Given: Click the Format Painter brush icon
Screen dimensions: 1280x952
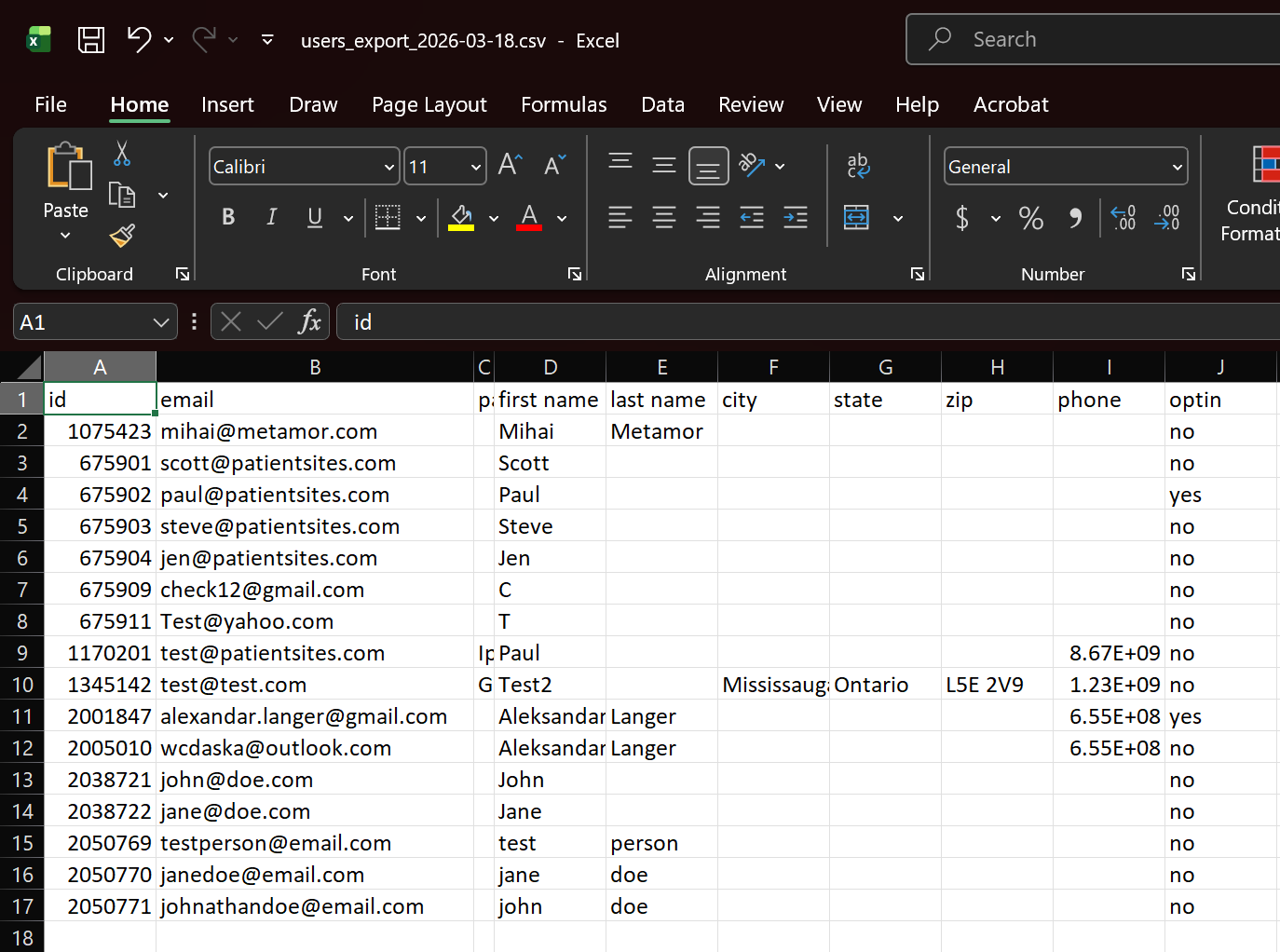Looking at the screenshot, I should pyautogui.click(x=122, y=236).
